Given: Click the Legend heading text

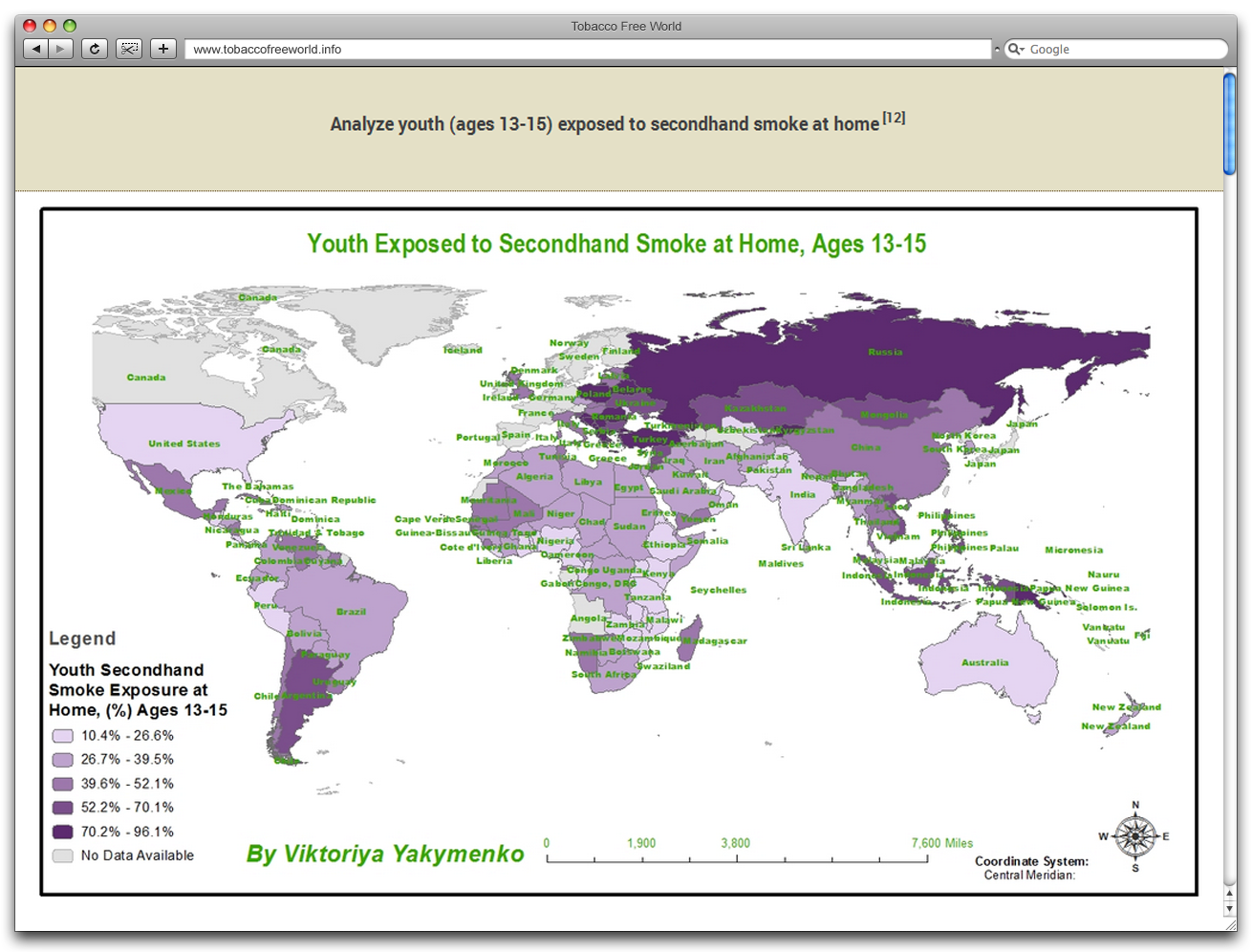Looking at the screenshot, I should pyautogui.click(x=82, y=638).
